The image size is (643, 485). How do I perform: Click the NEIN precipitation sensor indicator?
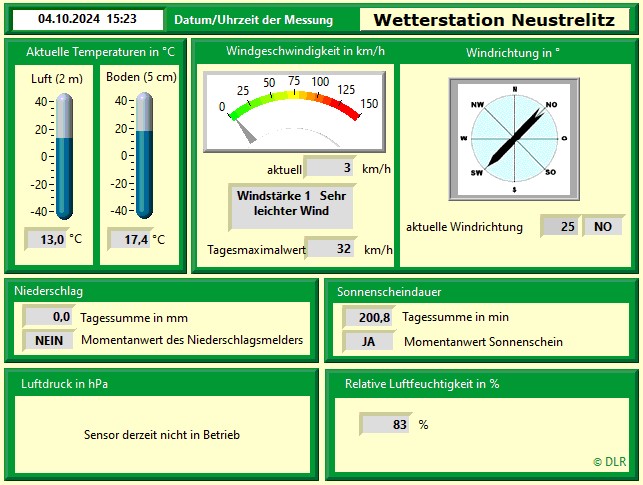48,340
